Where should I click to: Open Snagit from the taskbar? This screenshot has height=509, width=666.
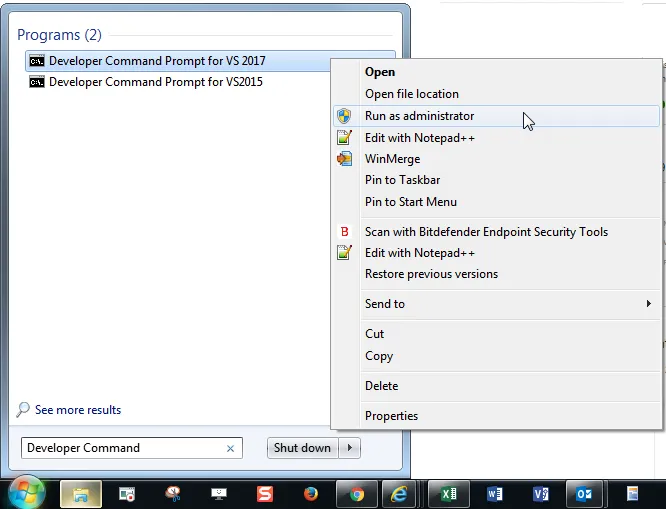coord(265,494)
